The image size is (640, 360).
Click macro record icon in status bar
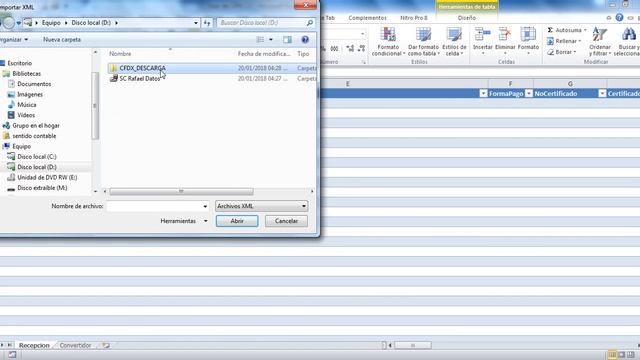coord(12,355)
